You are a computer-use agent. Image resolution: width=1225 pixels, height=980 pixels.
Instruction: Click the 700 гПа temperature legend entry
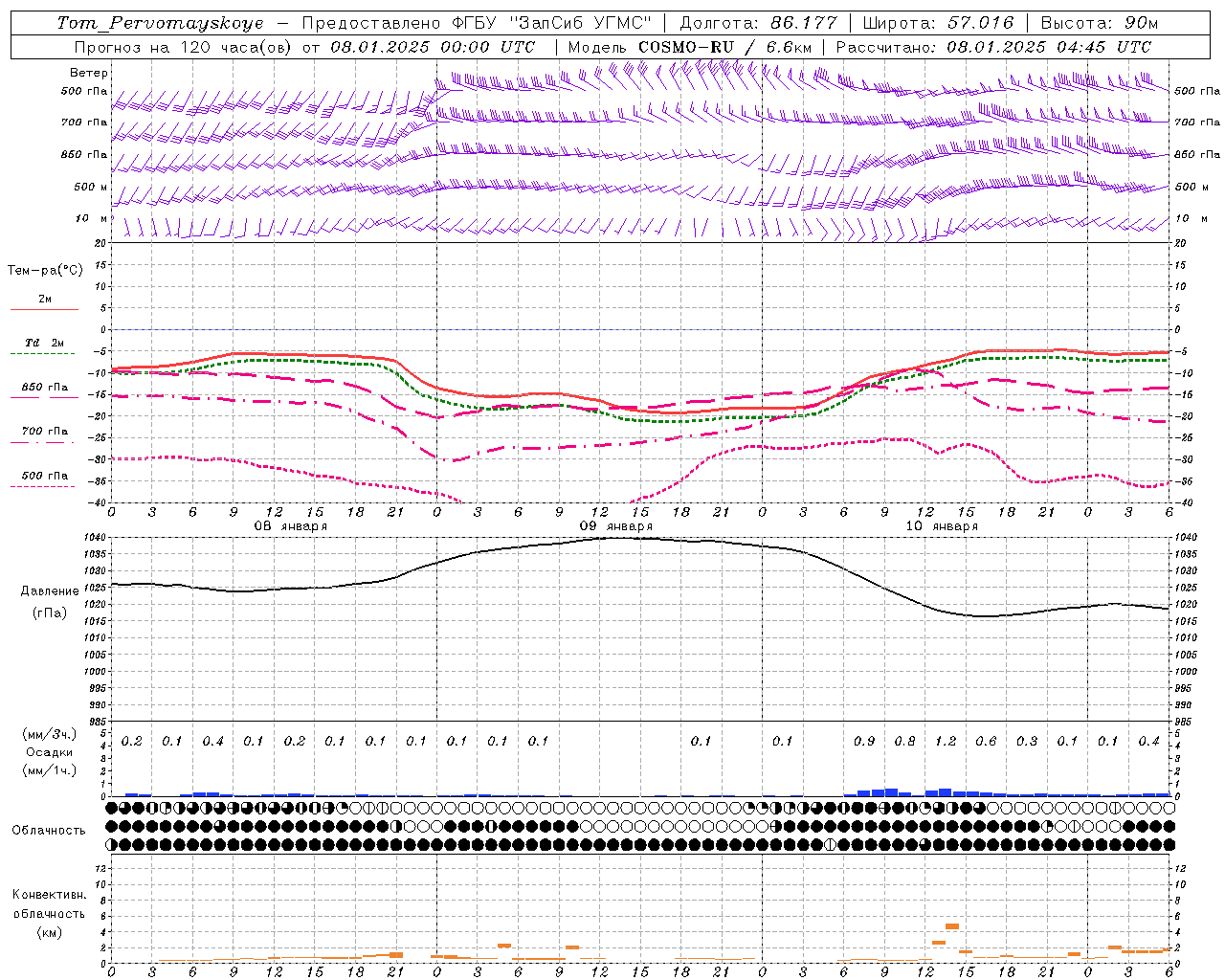coord(45,432)
